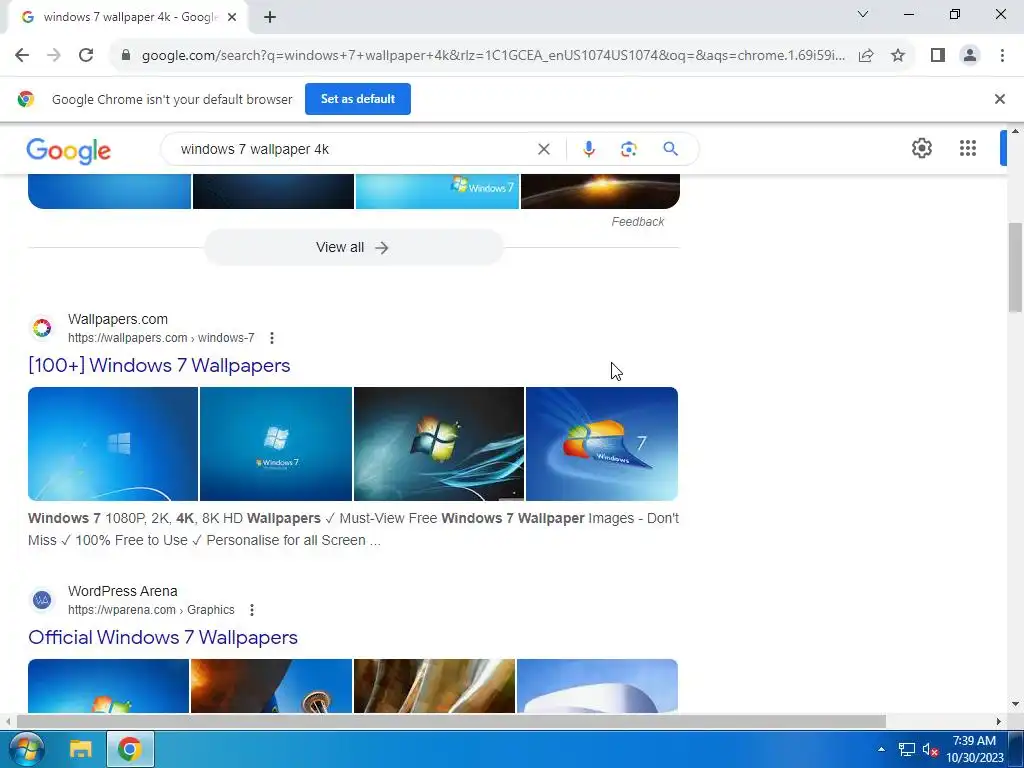Open the Google apps grid
1024x768 pixels.
(x=968, y=148)
